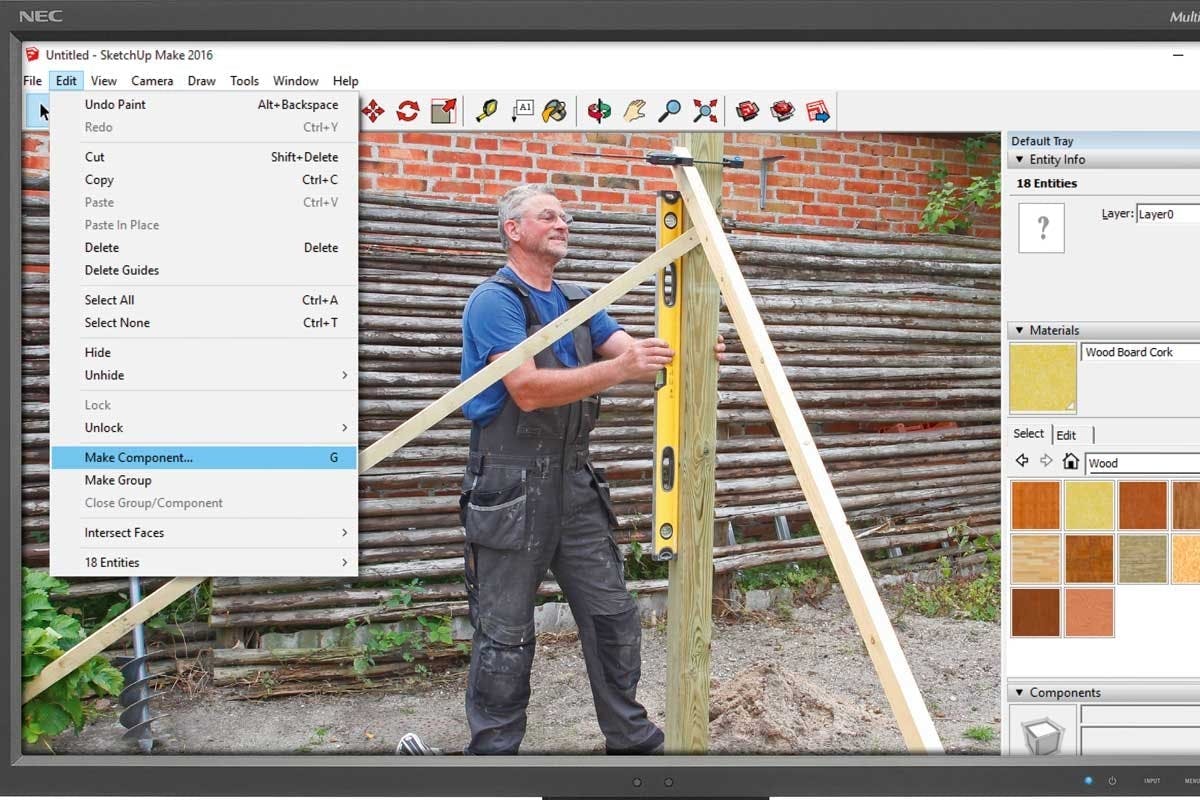Open the Unhide submenu
The width and height of the screenshot is (1200, 800).
105,375
